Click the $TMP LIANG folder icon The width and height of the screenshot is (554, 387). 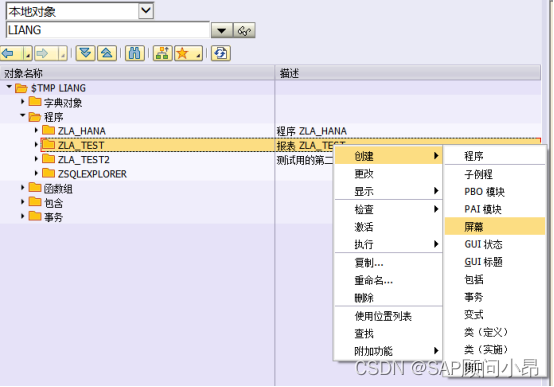21,88
